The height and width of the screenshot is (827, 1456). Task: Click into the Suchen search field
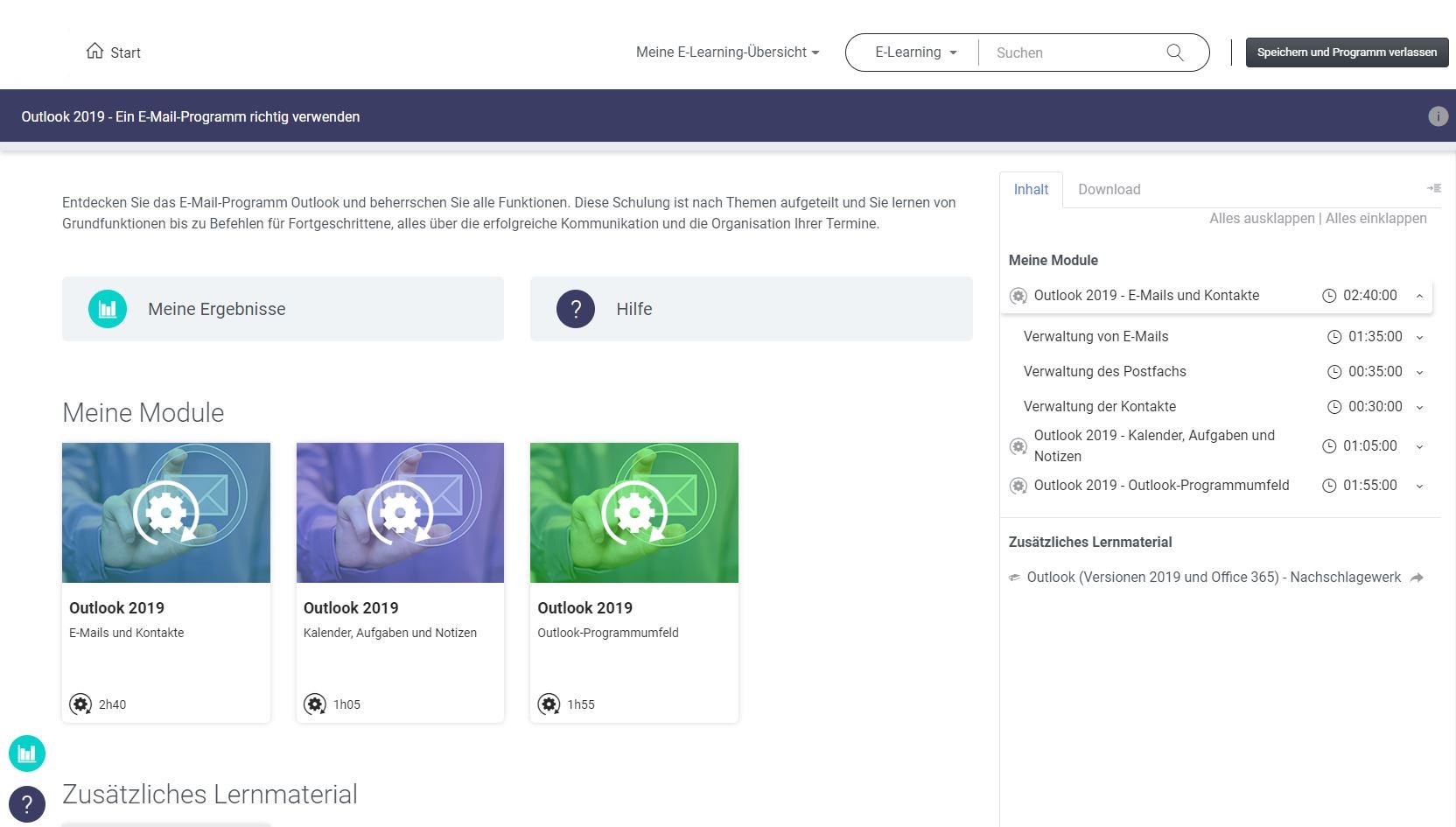click(x=1072, y=53)
